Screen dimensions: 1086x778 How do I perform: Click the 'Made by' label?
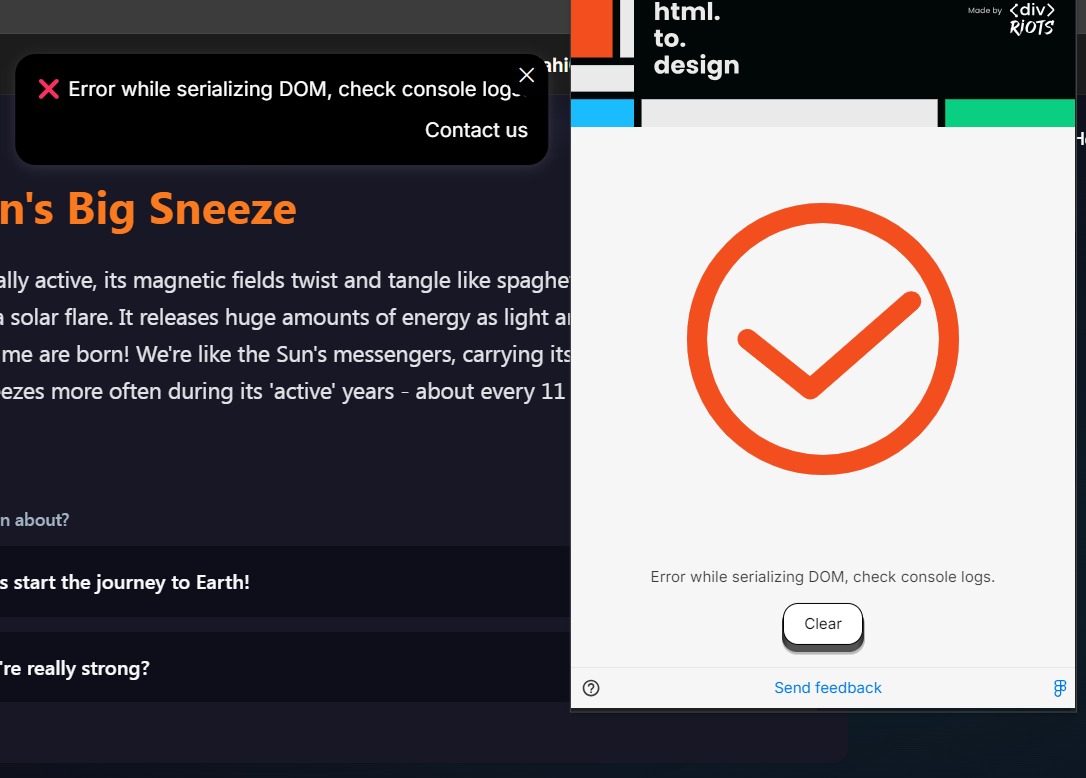(x=984, y=11)
